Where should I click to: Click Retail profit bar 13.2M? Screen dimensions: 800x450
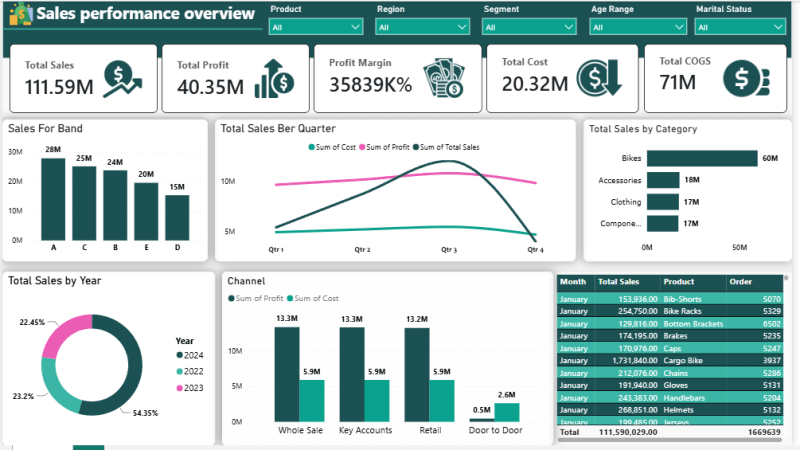pyautogui.click(x=417, y=375)
